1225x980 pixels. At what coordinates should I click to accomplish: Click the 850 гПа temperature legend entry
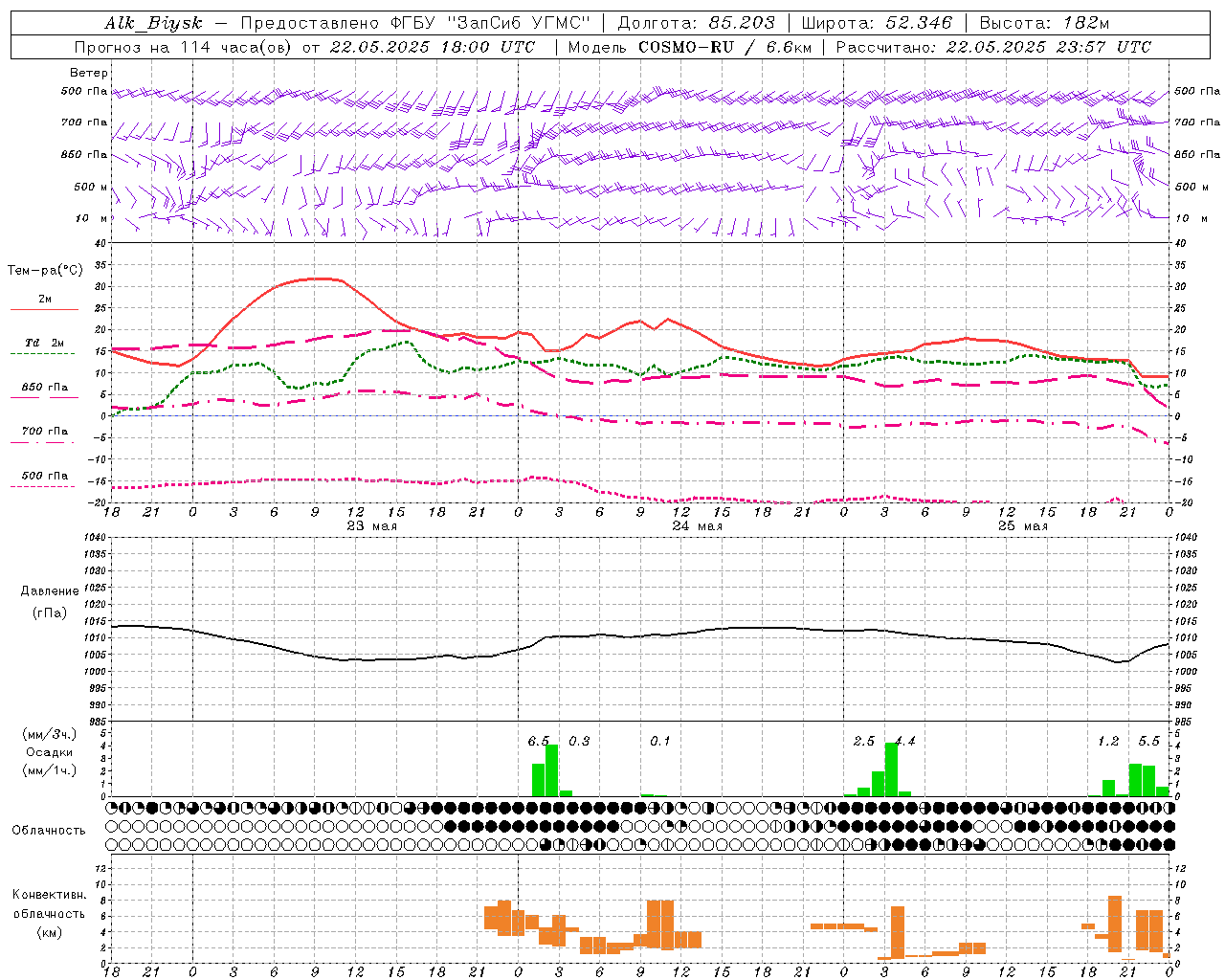(x=45, y=387)
